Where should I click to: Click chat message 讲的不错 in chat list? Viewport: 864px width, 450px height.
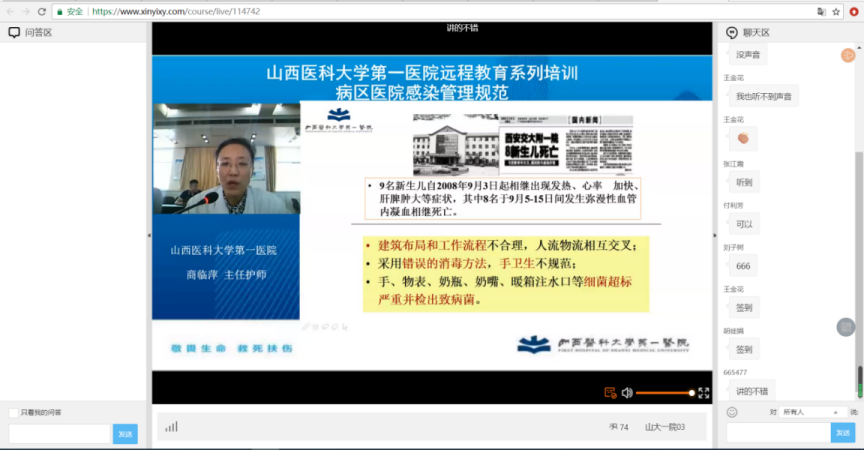pyautogui.click(x=752, y=391)
